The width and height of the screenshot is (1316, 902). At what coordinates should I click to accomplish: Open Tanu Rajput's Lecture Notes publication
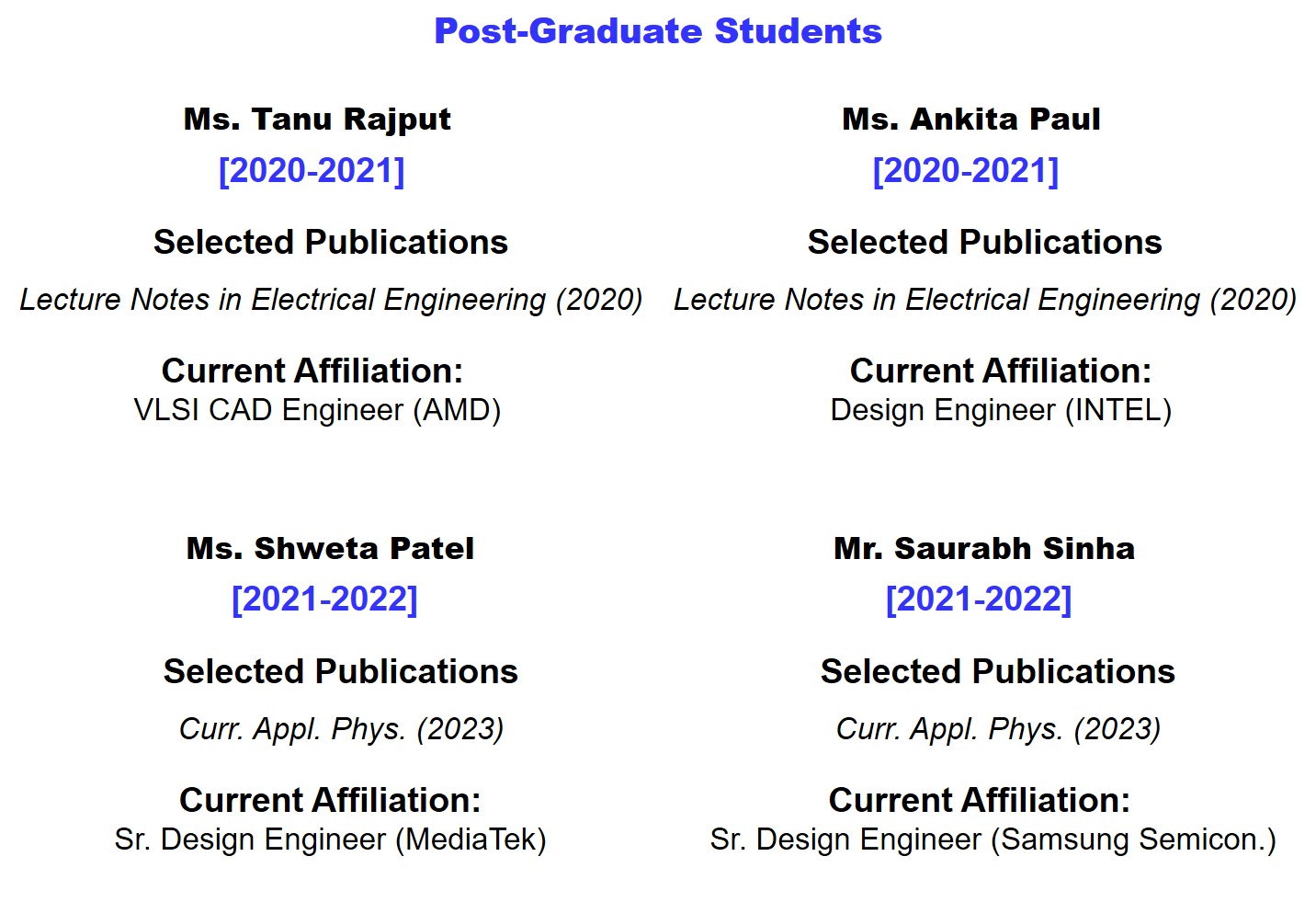click(331, 300)
